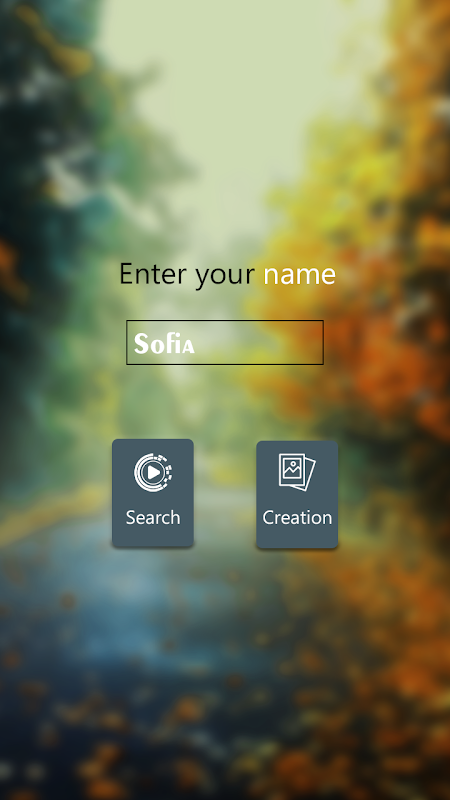Viewport: 450px width, 800px height.
Task: Click the white word 'name' in heading
Action: click(x=299, y=274)
